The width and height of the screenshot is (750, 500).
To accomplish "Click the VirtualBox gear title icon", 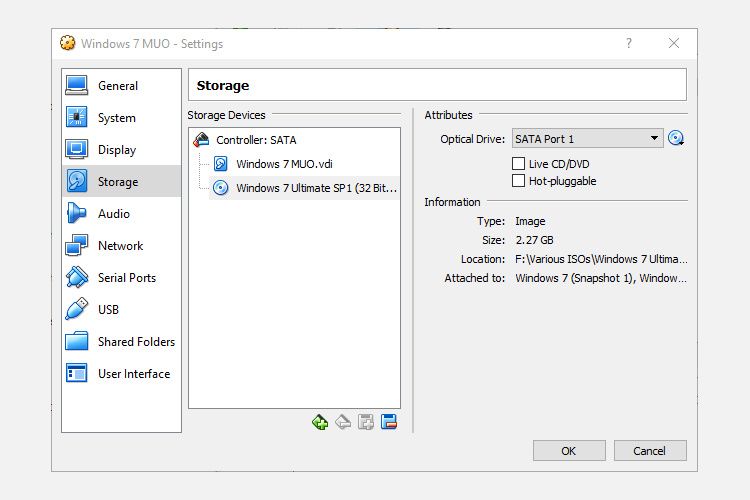I will tap(67, 43).
